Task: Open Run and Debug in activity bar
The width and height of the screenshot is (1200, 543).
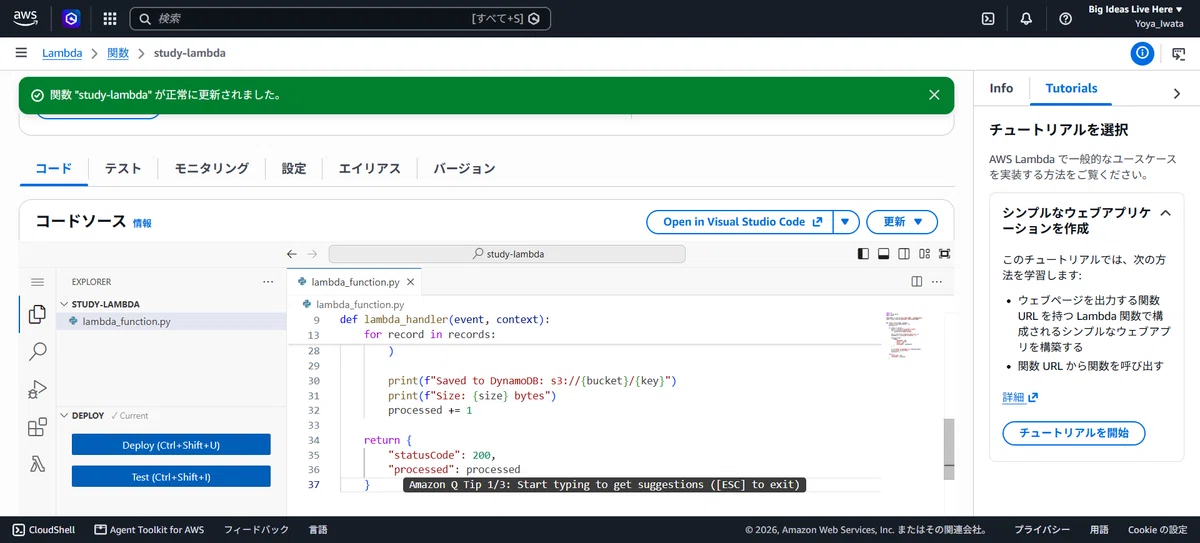Action: 37,389
